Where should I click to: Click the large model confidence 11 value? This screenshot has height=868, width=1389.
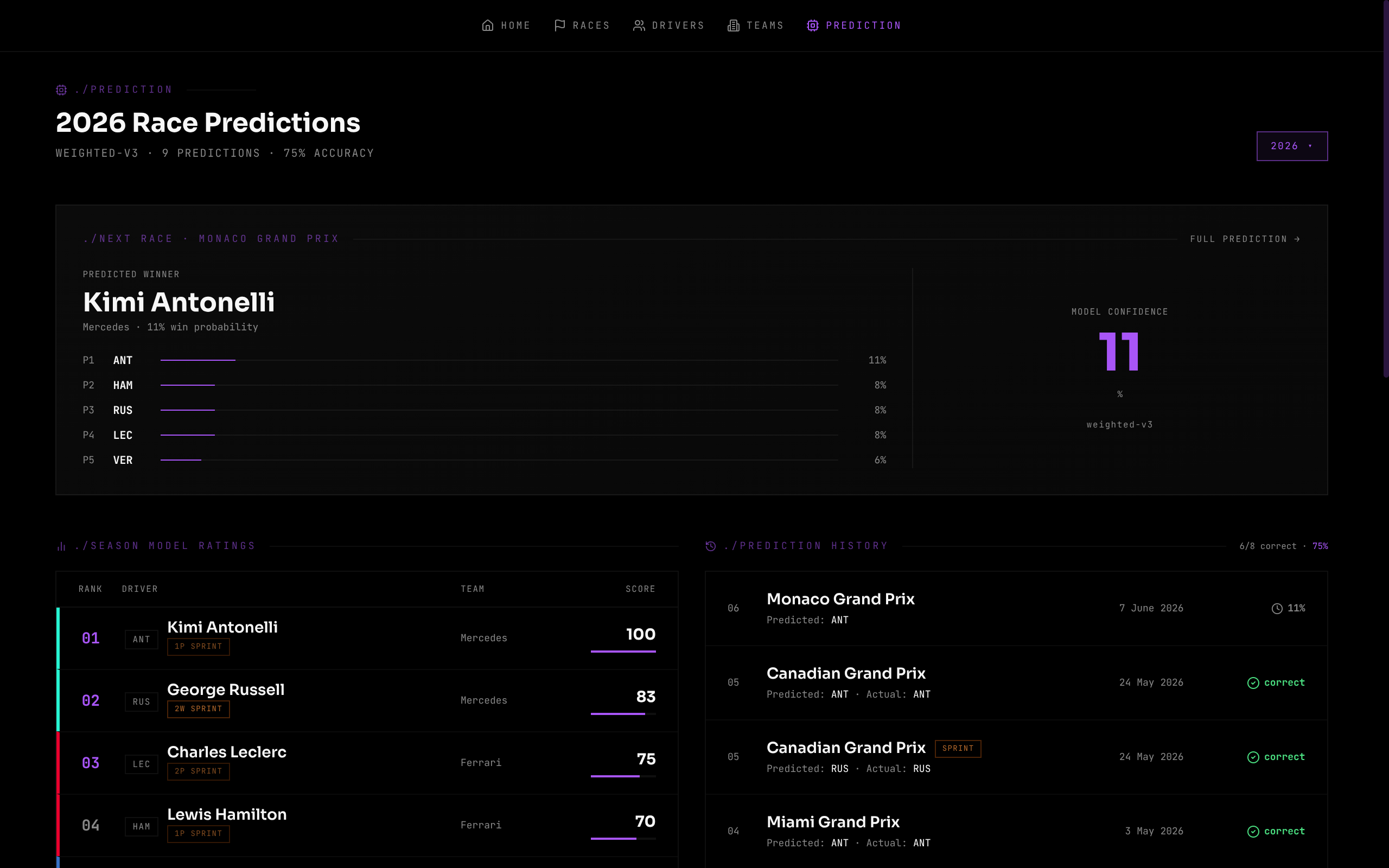click(x=1119, y=352)
